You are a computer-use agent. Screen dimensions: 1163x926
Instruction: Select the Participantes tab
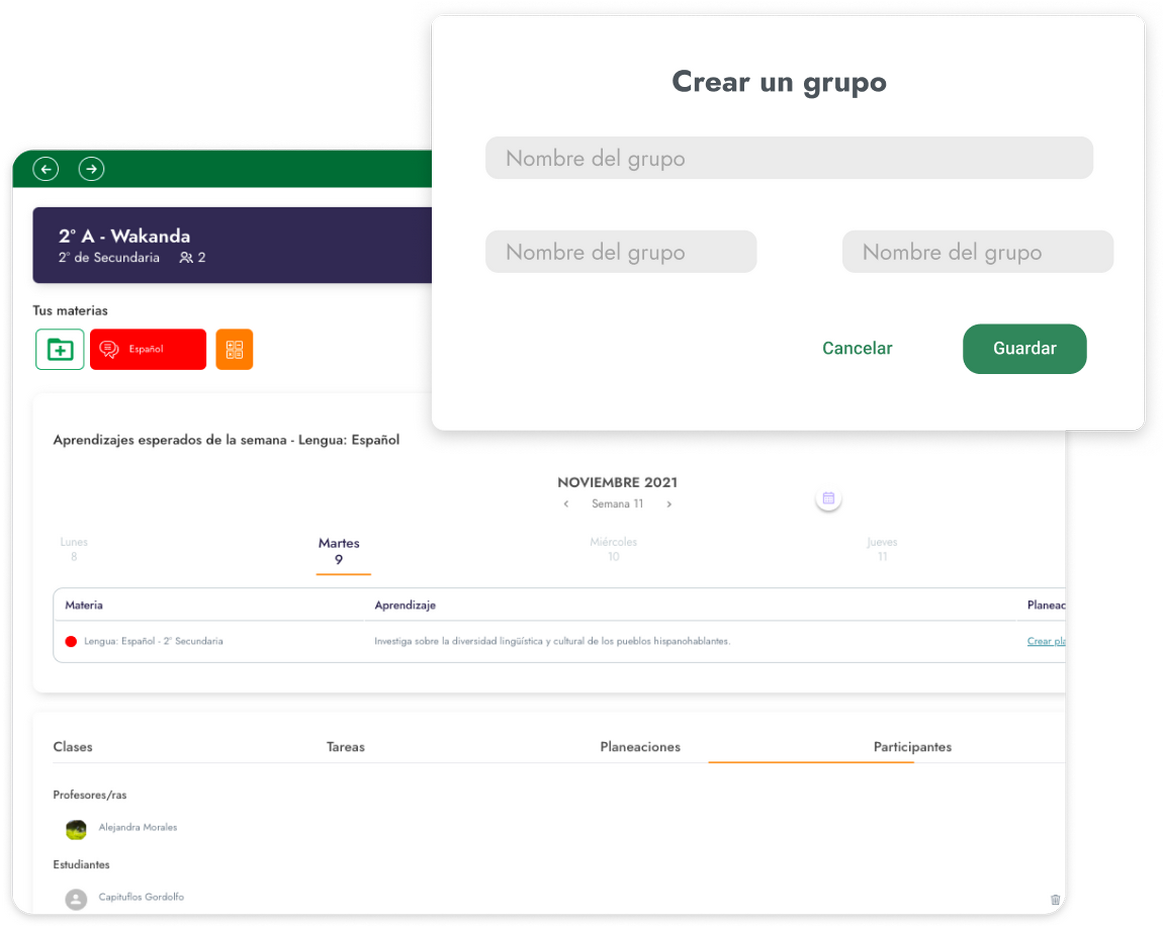[912, 747]
